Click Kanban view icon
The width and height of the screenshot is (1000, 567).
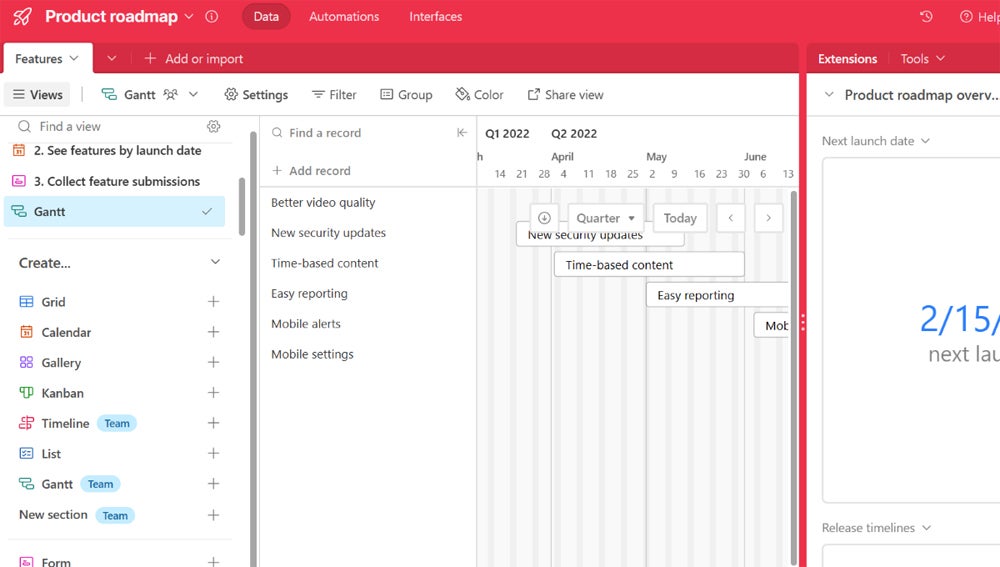(26, 393)
